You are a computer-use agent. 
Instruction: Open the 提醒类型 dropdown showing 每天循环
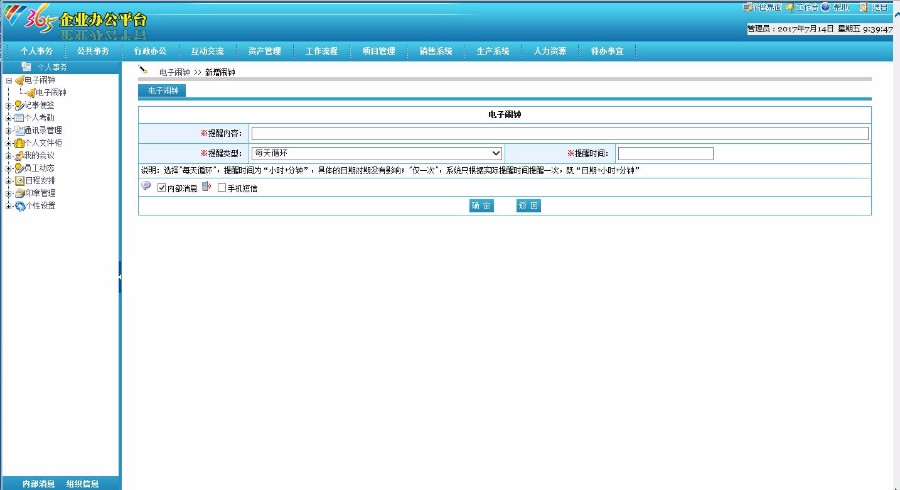click(377, 153)
